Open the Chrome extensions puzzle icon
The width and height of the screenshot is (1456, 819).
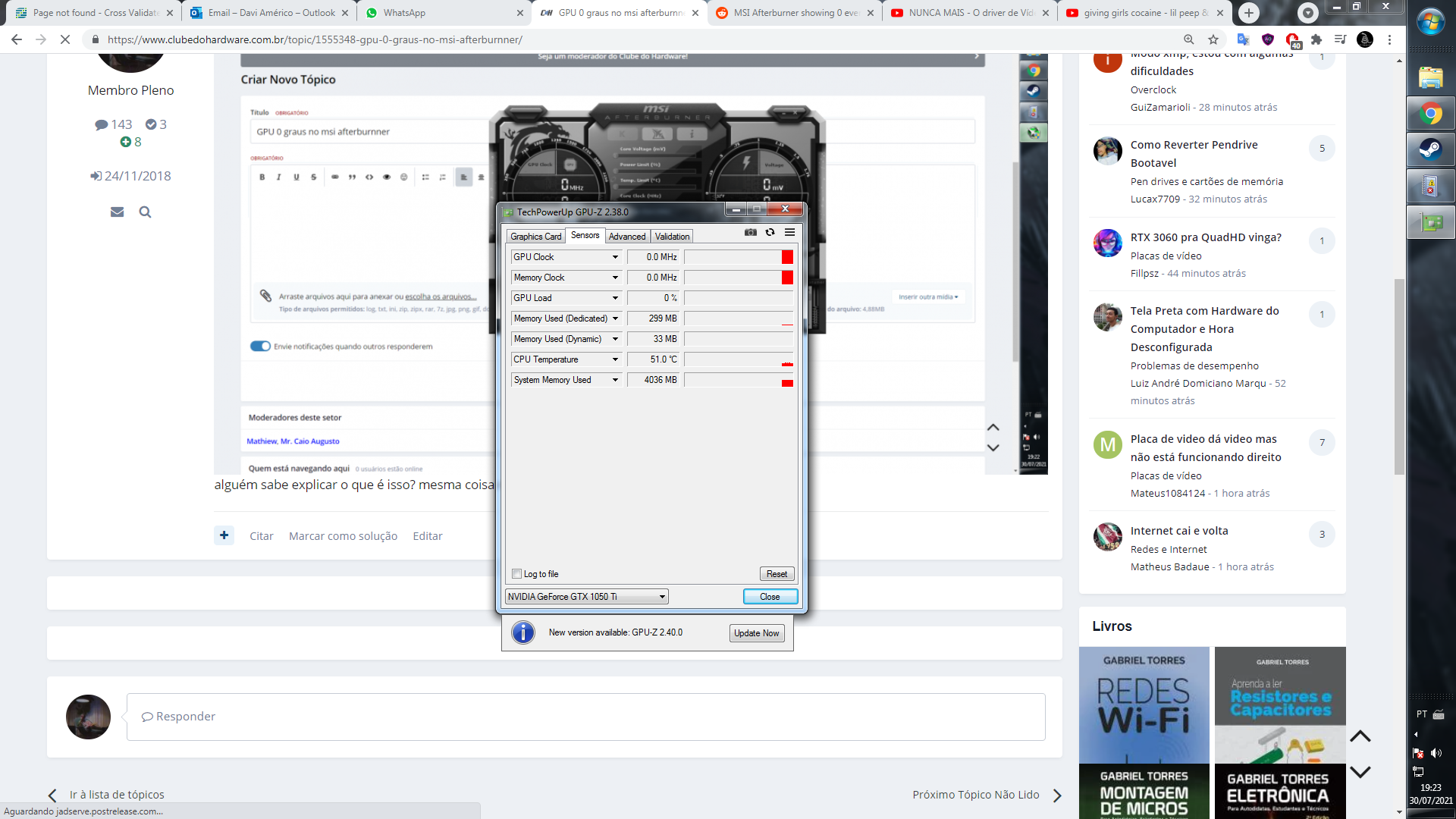1316,39
